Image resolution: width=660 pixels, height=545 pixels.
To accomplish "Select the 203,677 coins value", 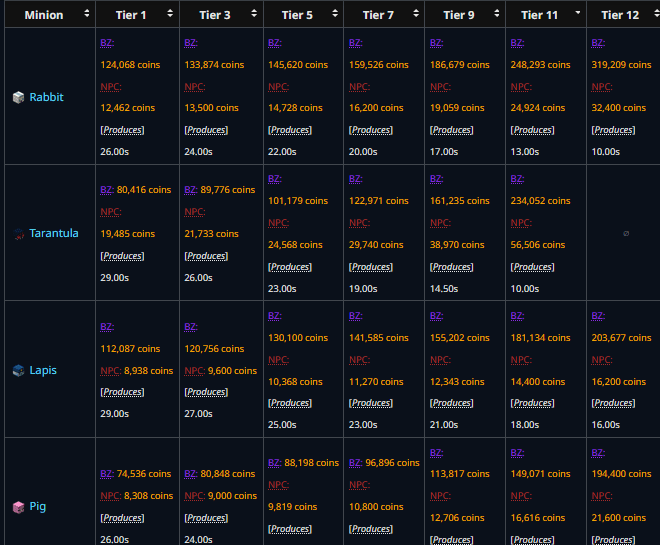I will pyautogui.click(x=621, y=338).
